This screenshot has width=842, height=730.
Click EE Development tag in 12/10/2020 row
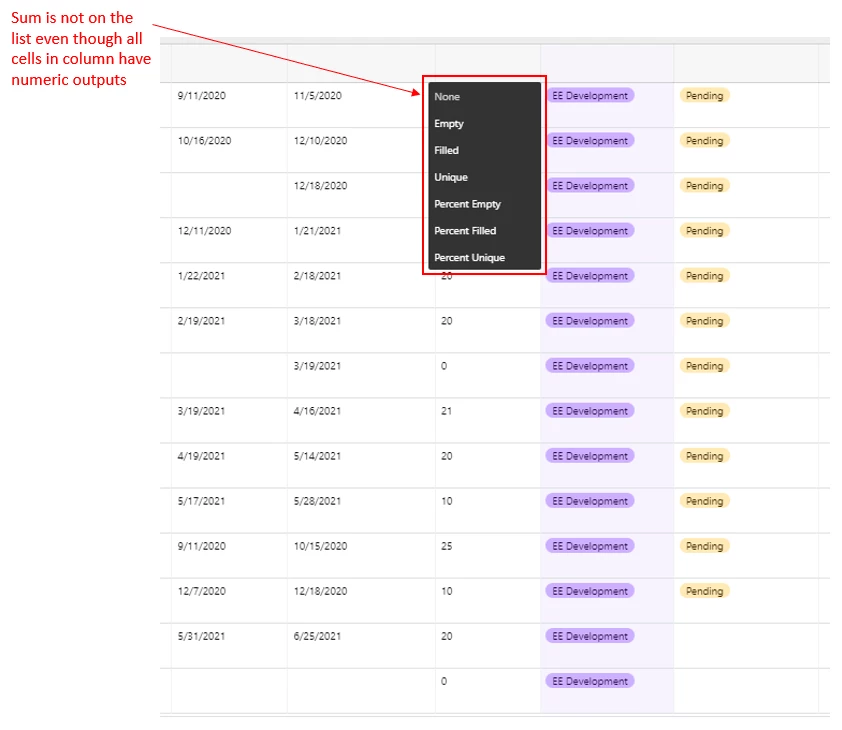tap(590, 141)
